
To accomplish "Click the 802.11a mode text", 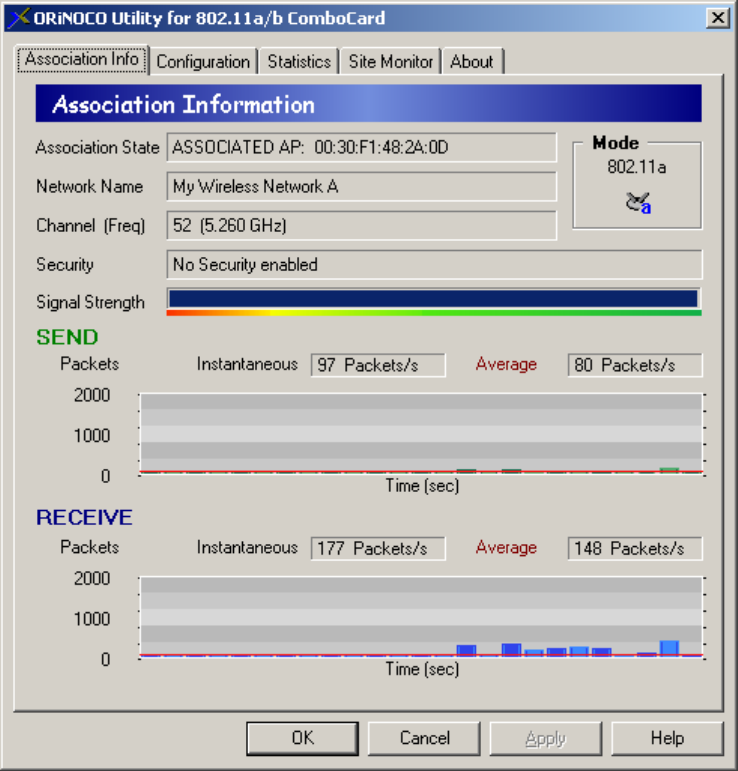I will tap(637, 167).
